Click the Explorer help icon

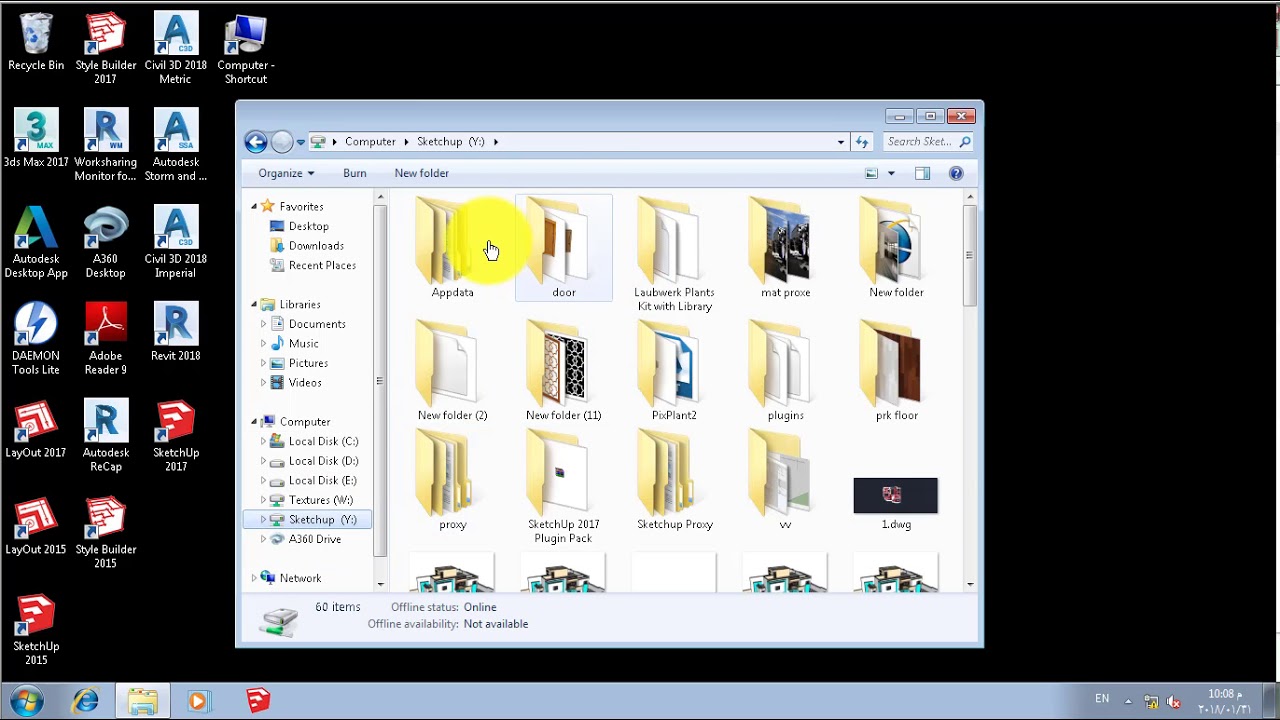(x=956, y=173)
